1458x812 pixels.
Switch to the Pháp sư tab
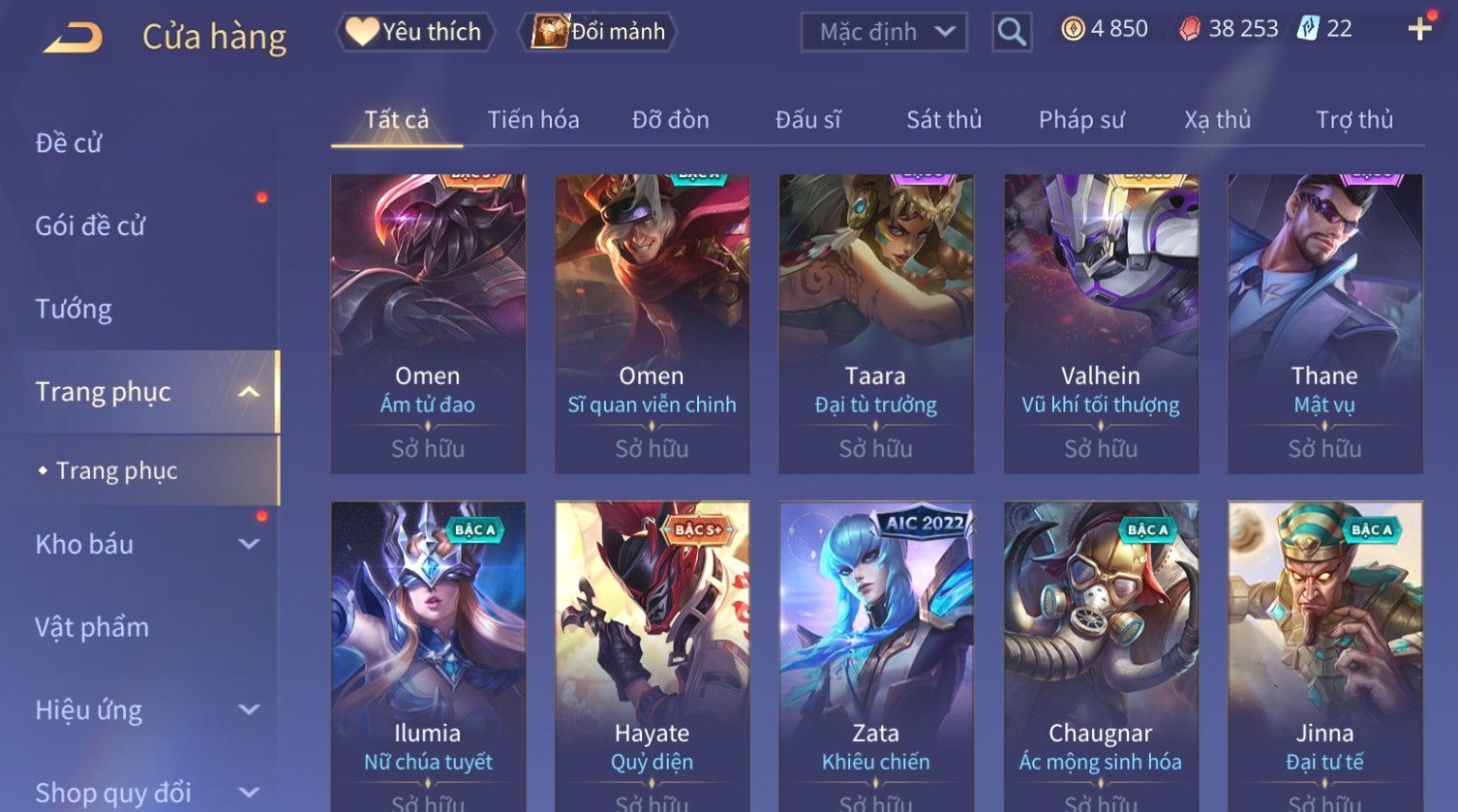tap(1081, 120)
